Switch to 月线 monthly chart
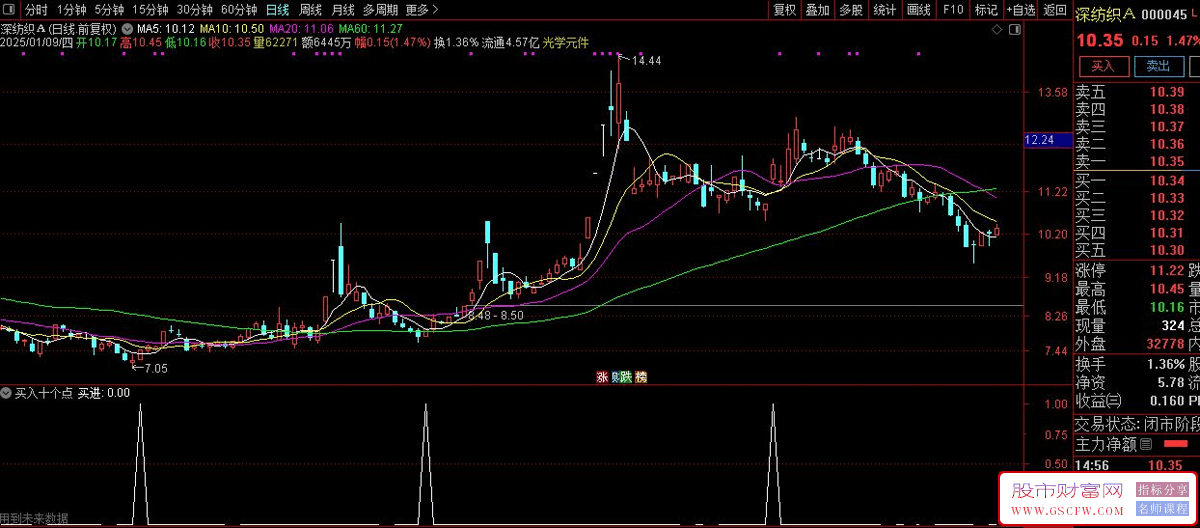The height and width of the screenshot is (528, 1200). (x=343, y=10)
